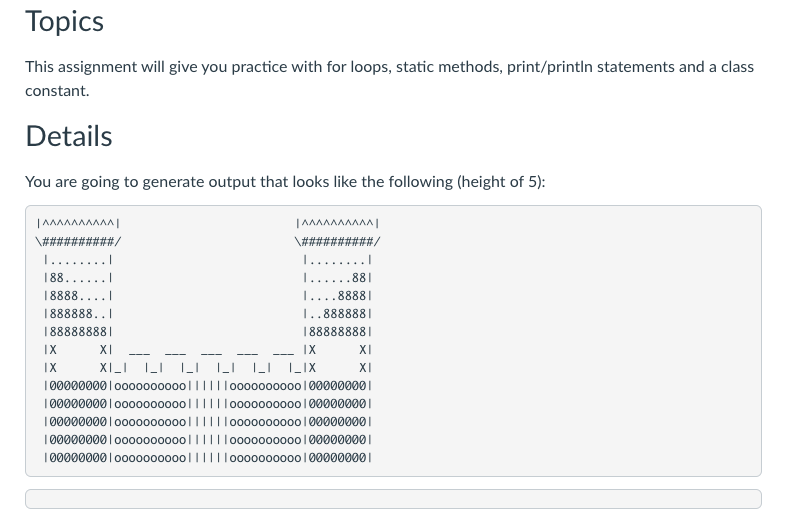The width and height of the screenshot is (797, 529).
Task: Click the "height of 5" output sentence
Action: pos(285,181)
